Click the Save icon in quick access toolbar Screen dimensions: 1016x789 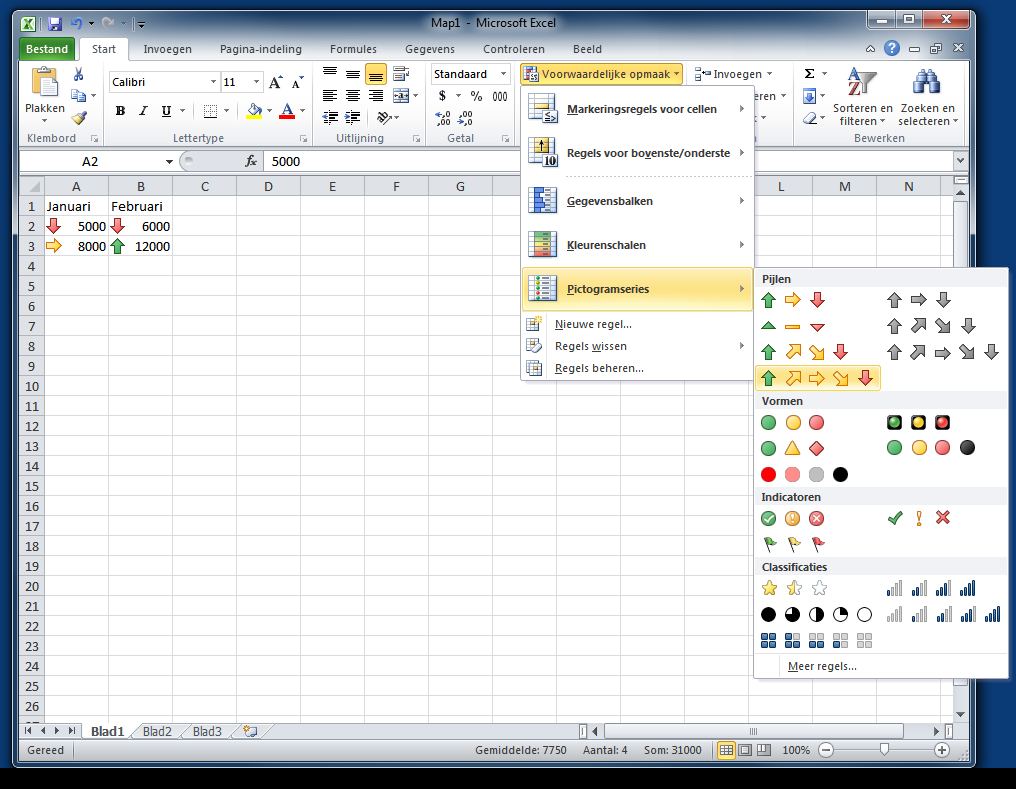tap(55, 24)
